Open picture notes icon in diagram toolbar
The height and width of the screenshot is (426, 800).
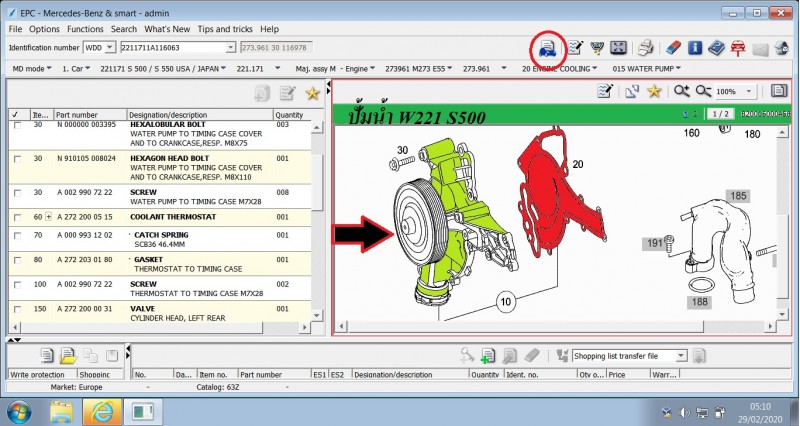tap(605, 91)
